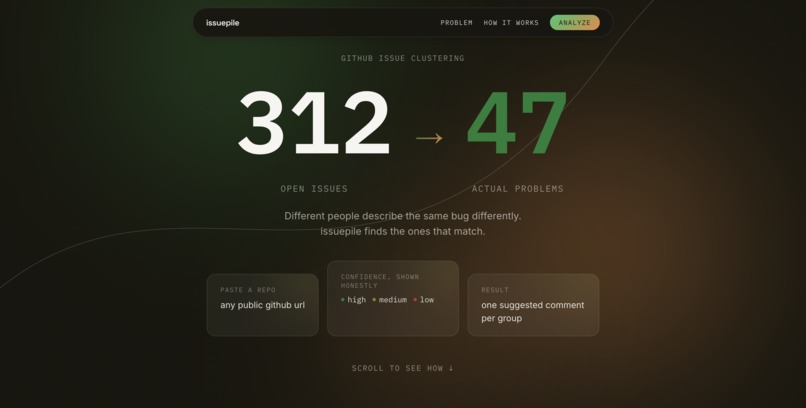Click the issuepile logo

[x=223, y=23]
